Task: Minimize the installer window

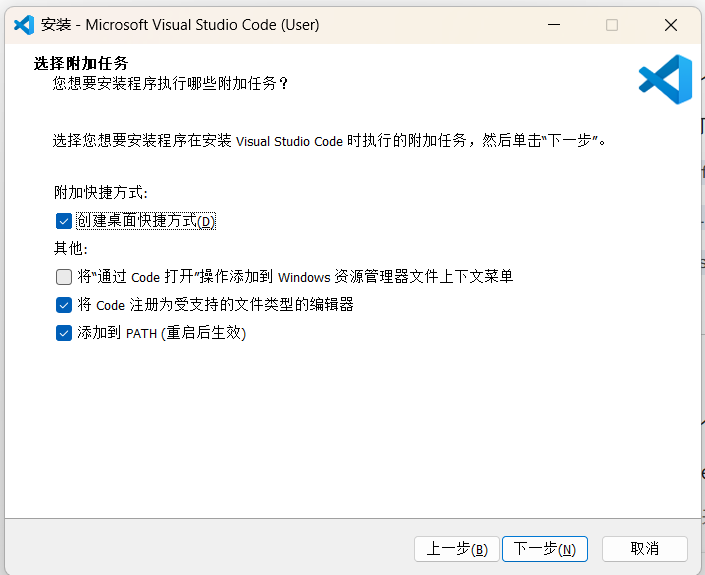Action: [x=554, y=25]
